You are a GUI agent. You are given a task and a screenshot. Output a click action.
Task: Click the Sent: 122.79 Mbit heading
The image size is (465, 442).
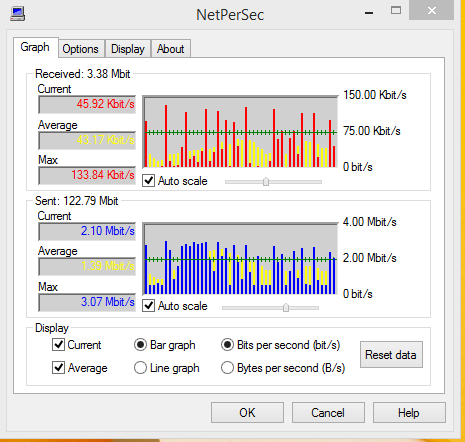click(x=77, y=201)
